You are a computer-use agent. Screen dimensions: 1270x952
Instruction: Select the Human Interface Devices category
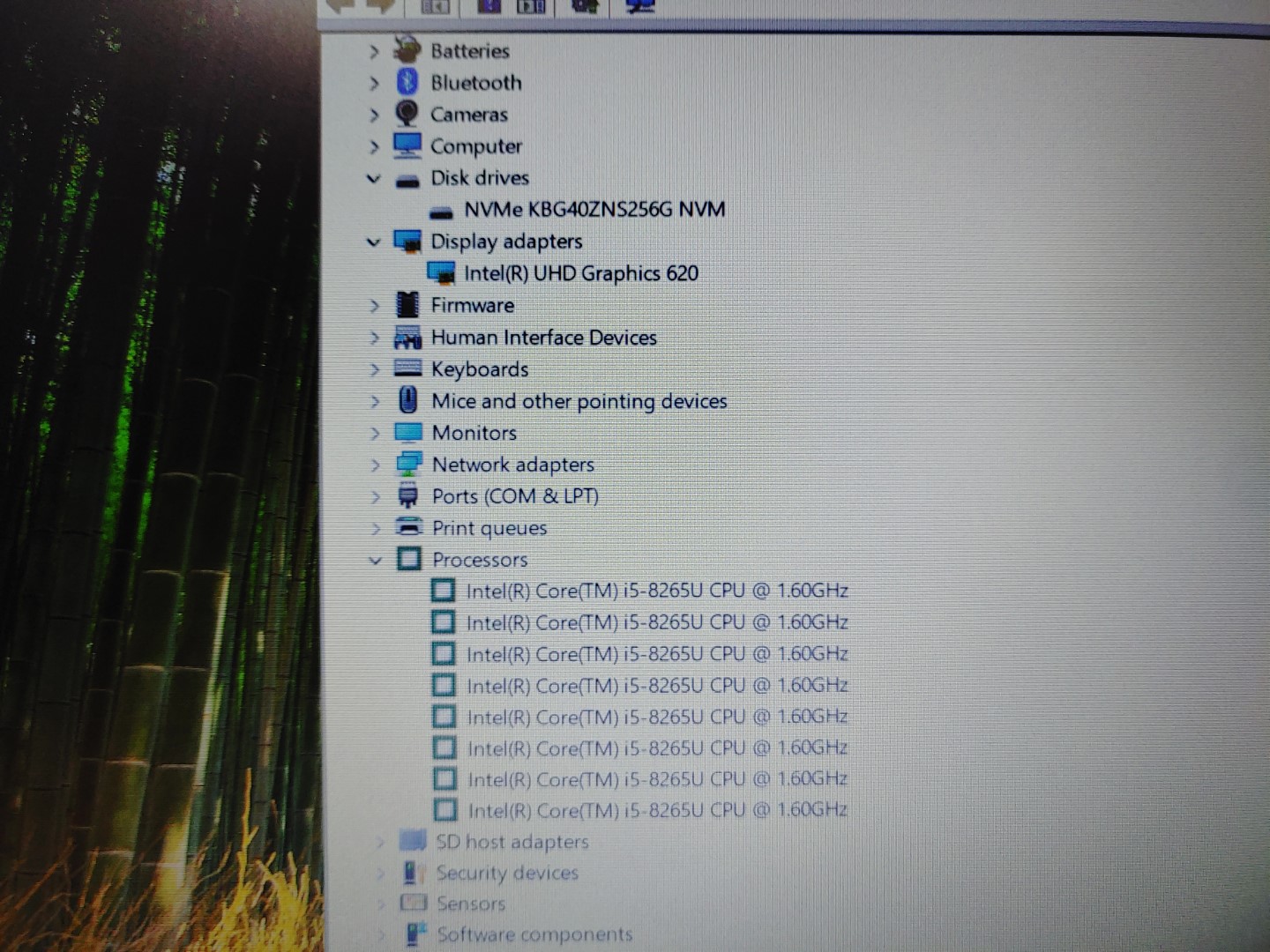(x=544, y=338)
